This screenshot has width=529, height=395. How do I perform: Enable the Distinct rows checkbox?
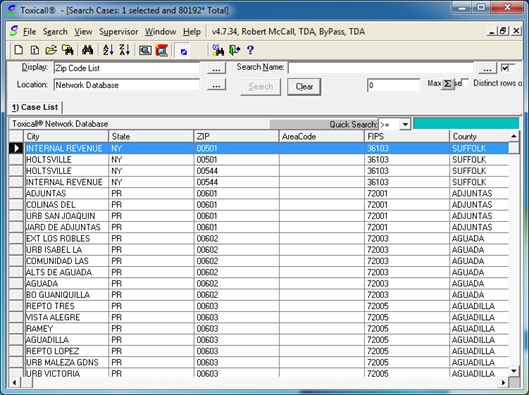(465, 83)
